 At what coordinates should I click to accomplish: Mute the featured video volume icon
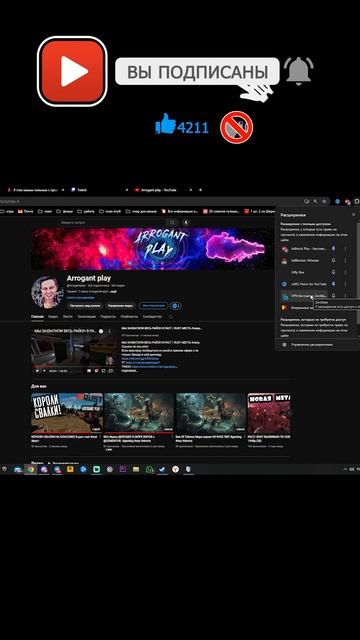point(44,371)
